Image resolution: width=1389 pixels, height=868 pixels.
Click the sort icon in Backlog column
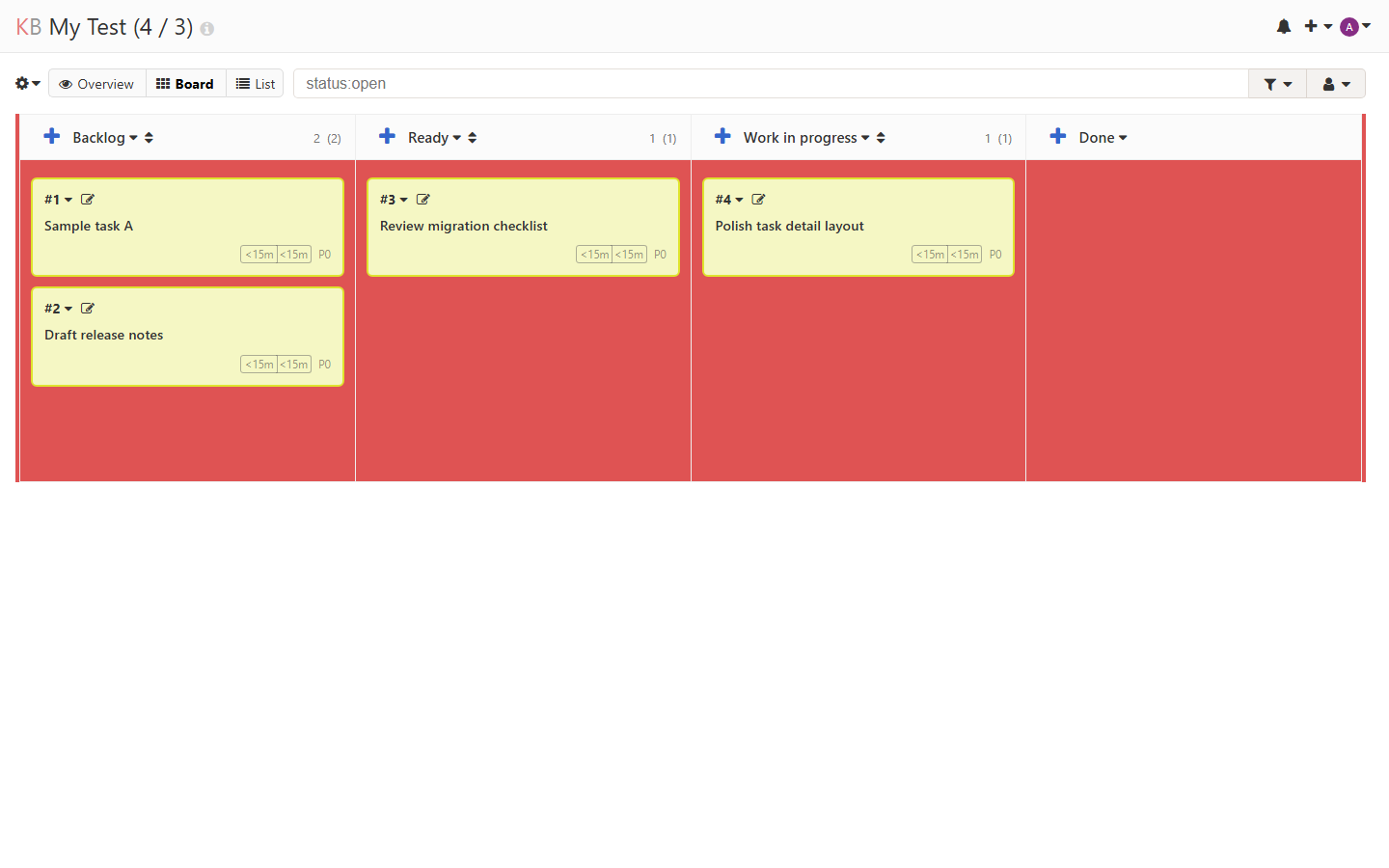149,138
